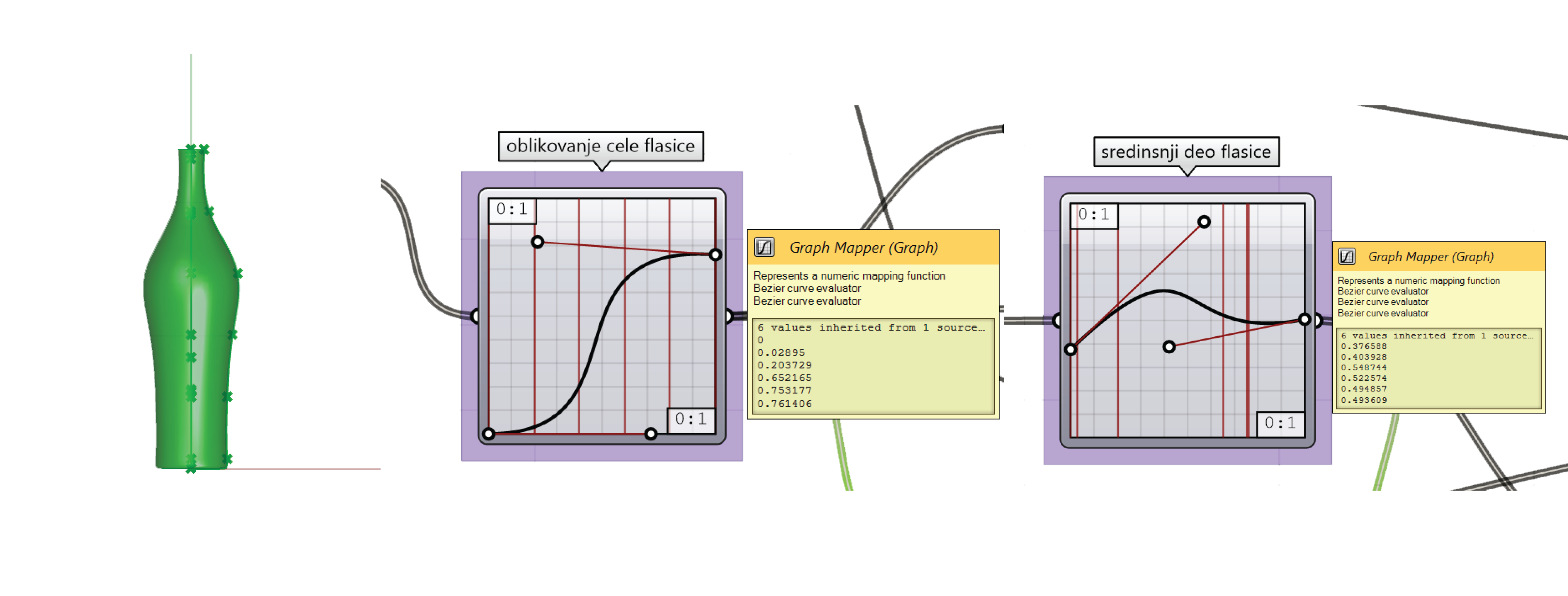Click value 0.548744 in right tooltip
This screenshot has width=1568, height=596.
pyautogui.click(x=1364, y=368)
